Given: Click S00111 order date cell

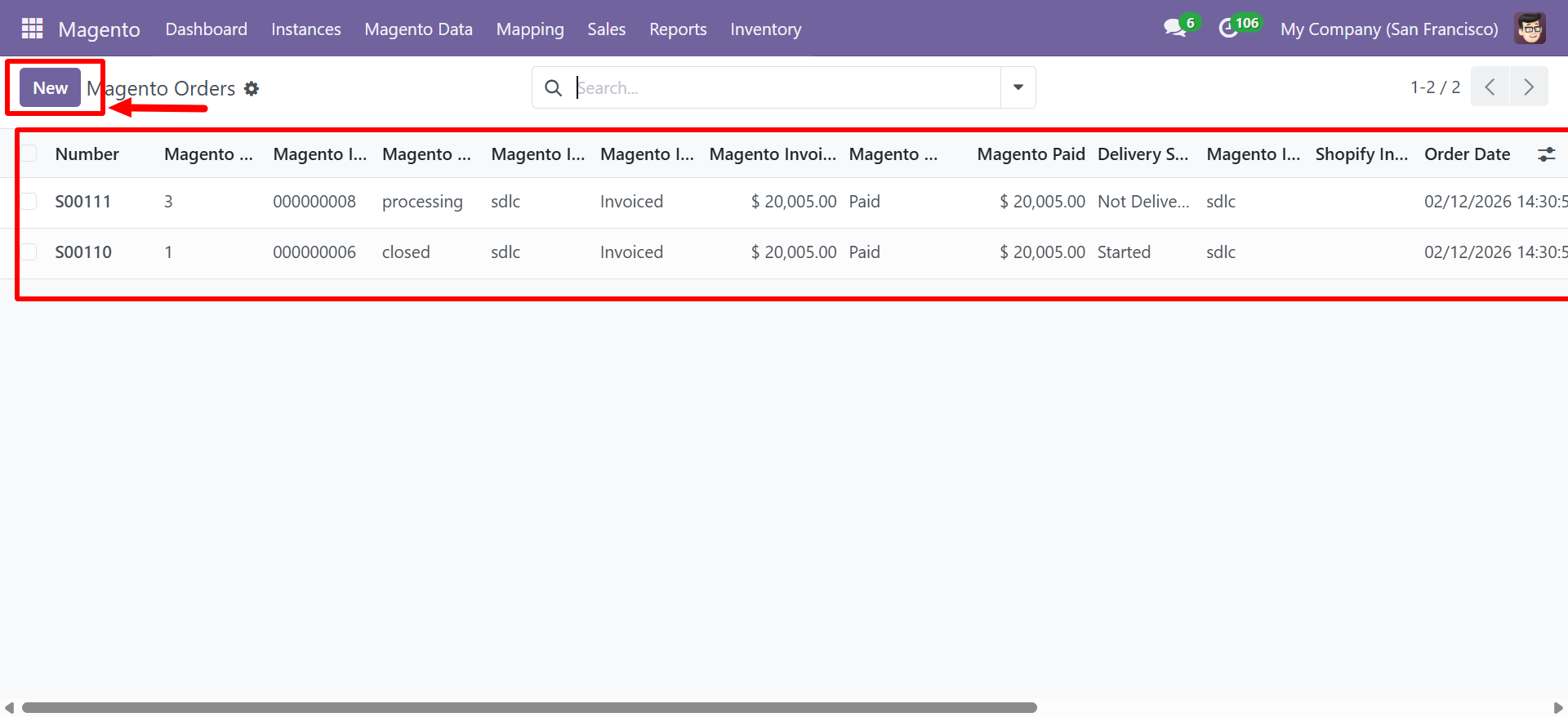Looking at the screenshot, I should 1495,202.
